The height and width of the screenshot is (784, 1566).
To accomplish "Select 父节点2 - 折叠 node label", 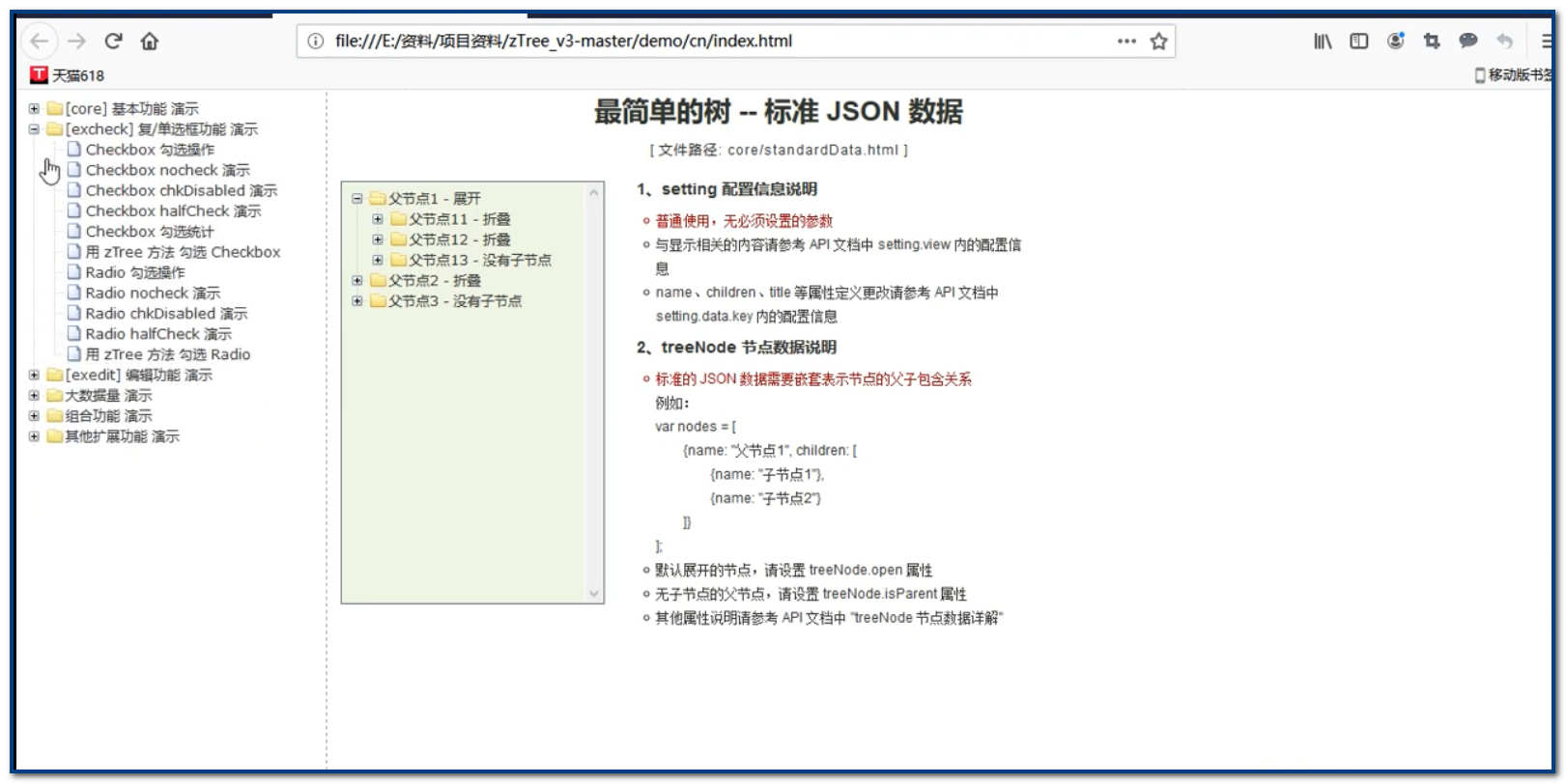I will 434,280.
